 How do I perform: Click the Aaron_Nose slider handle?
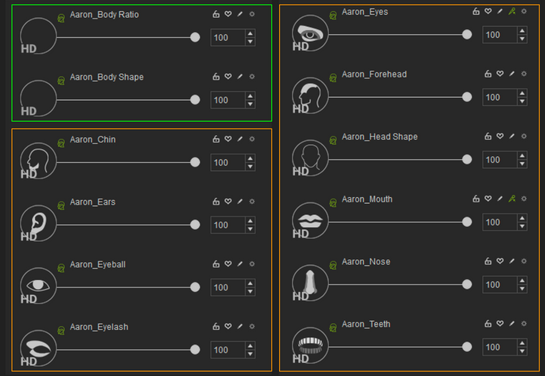[x=467, y=284]
